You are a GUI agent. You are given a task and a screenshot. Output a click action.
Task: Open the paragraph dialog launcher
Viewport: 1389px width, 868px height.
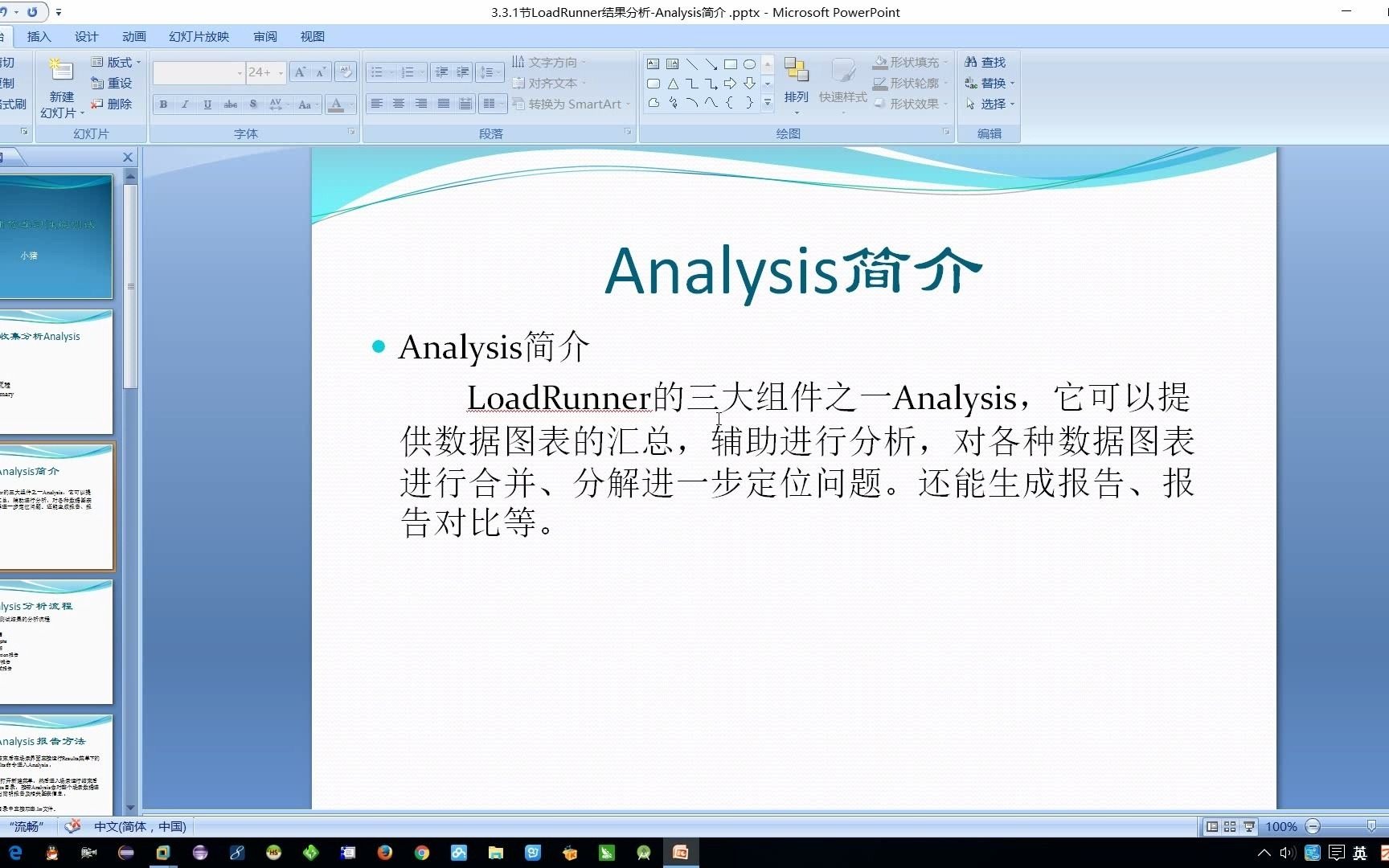[x=628, y=132]
